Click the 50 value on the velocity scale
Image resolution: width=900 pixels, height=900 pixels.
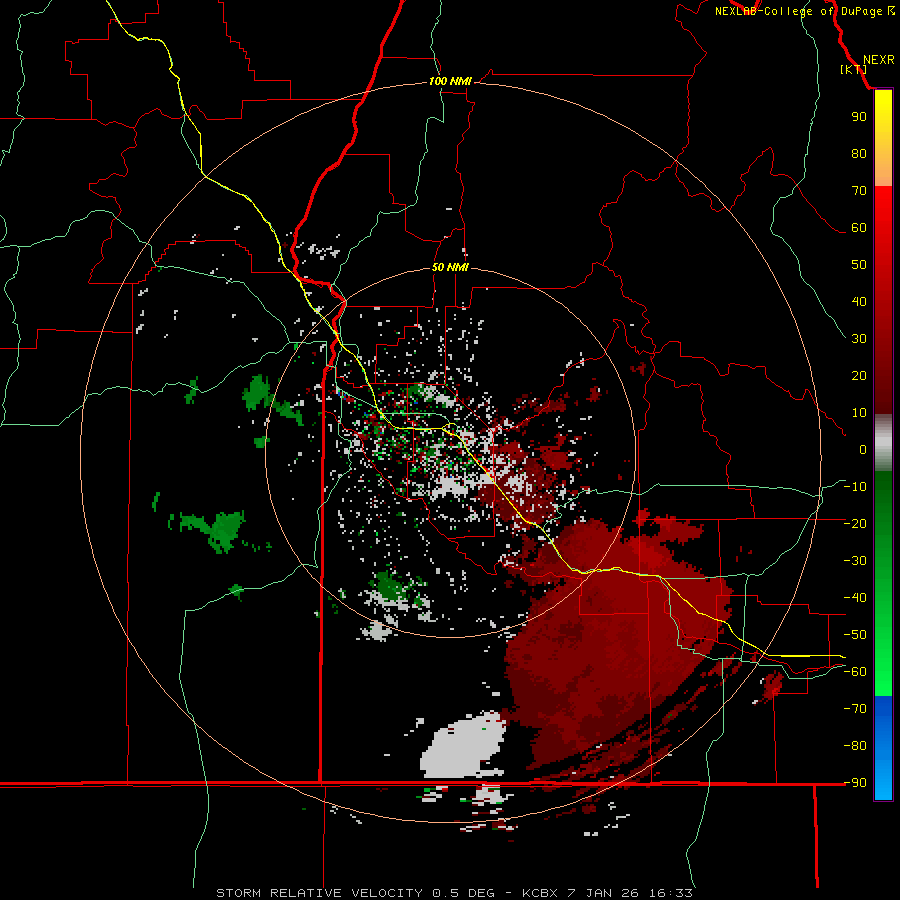click(x=859, y=265)
